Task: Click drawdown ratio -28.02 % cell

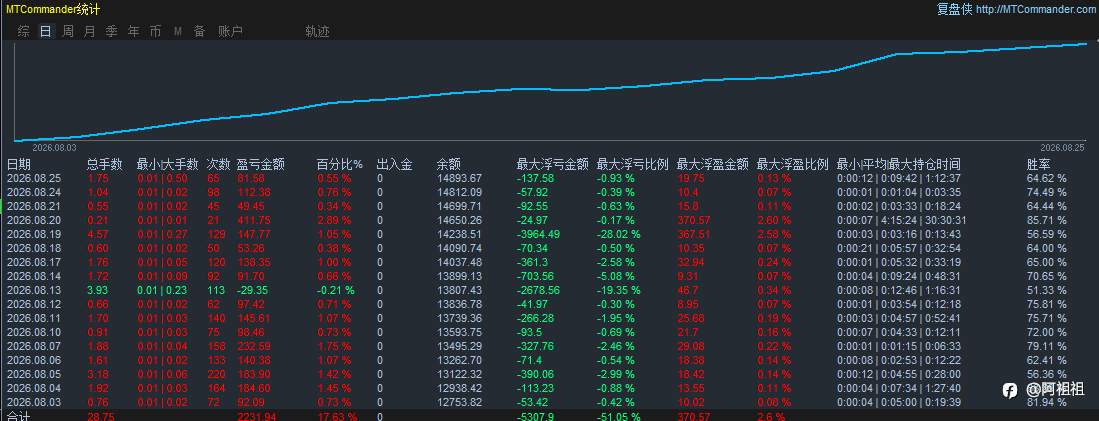Action: tap(619, 235)
